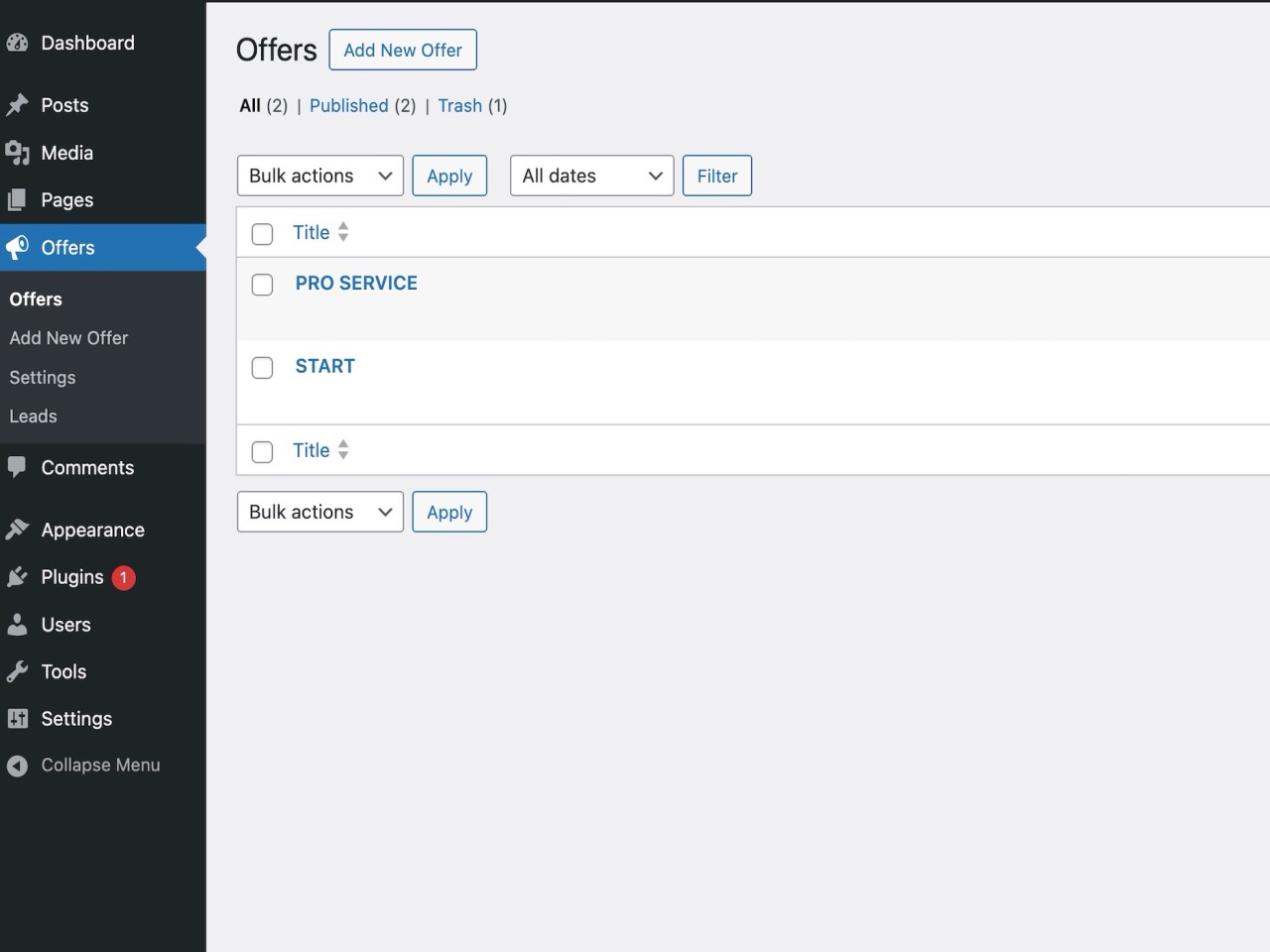
Task: Click the Appearance paintbrush icon
Action: [x=18, y=529]
